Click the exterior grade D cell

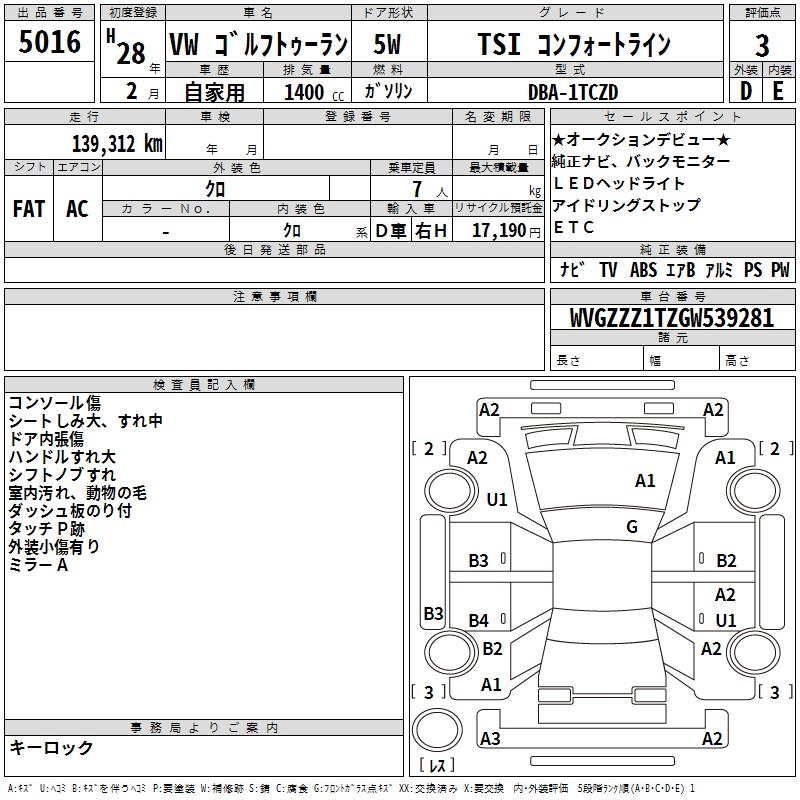coord(745,91)
